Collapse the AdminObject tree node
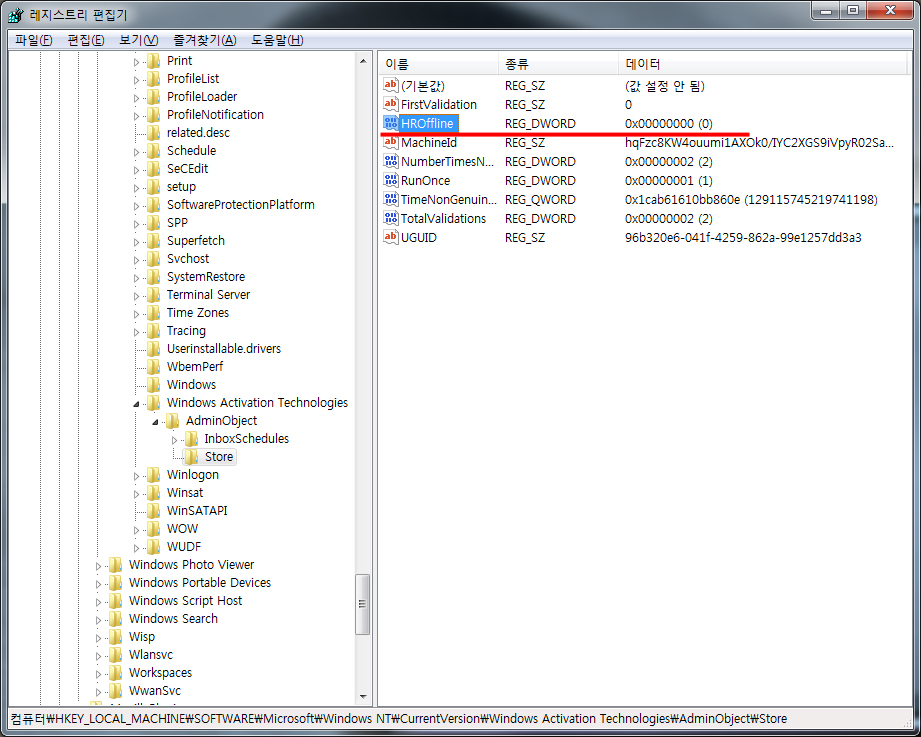This screenshot has height=737, width=921. pos(155,422)
